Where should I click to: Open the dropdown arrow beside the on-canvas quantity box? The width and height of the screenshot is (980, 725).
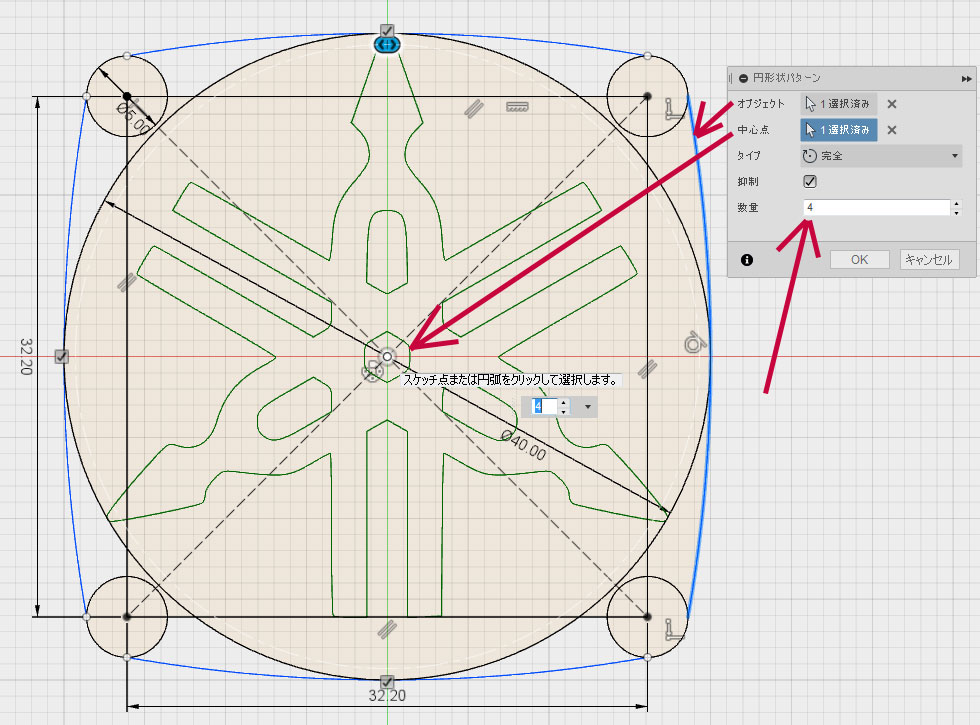pyautogui.click(x=587, y=407)
